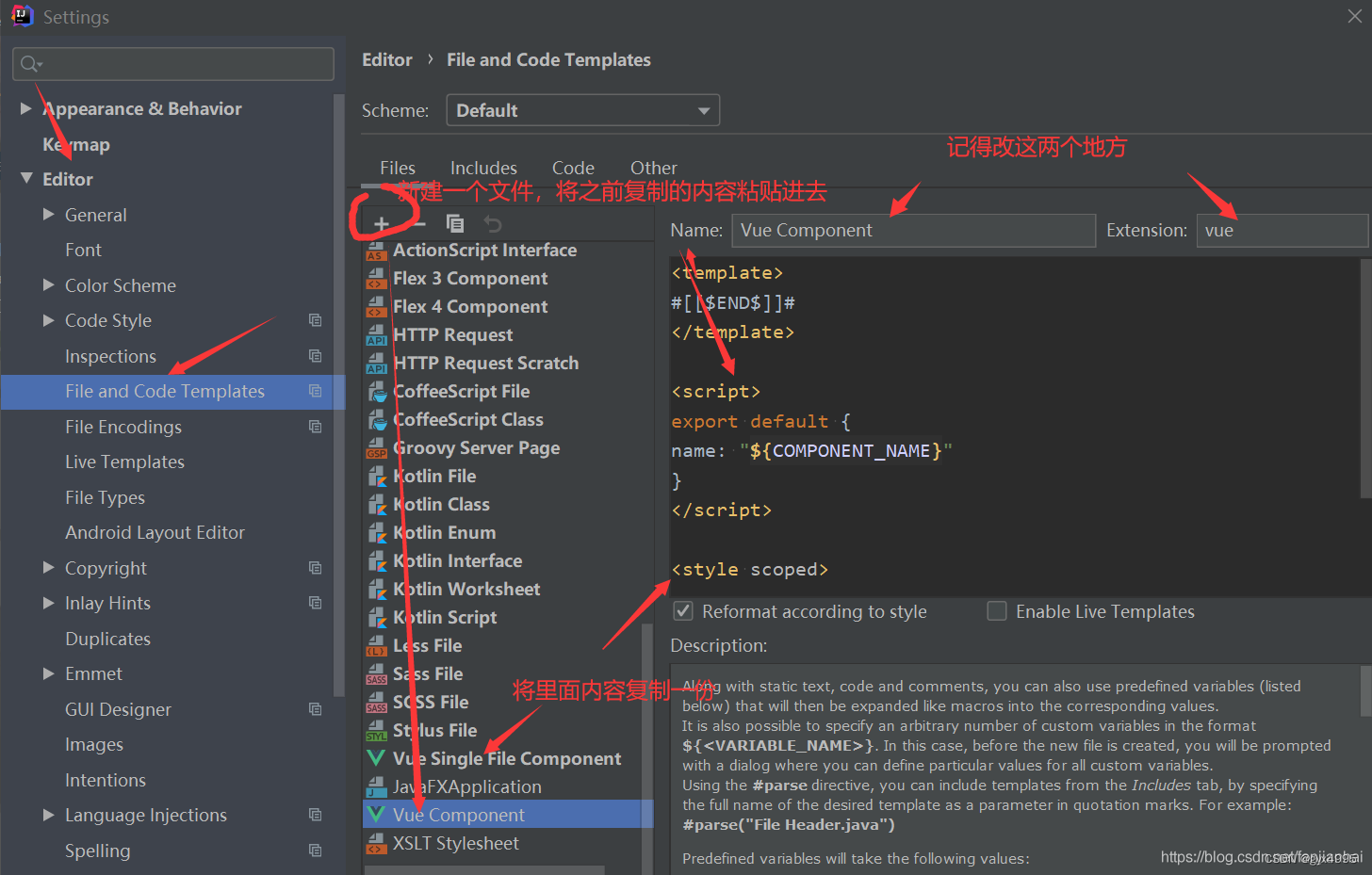The height and width of the screenshot is (875, 1372).
Task: Select the Files tab
Action: [x=398, y=168]
